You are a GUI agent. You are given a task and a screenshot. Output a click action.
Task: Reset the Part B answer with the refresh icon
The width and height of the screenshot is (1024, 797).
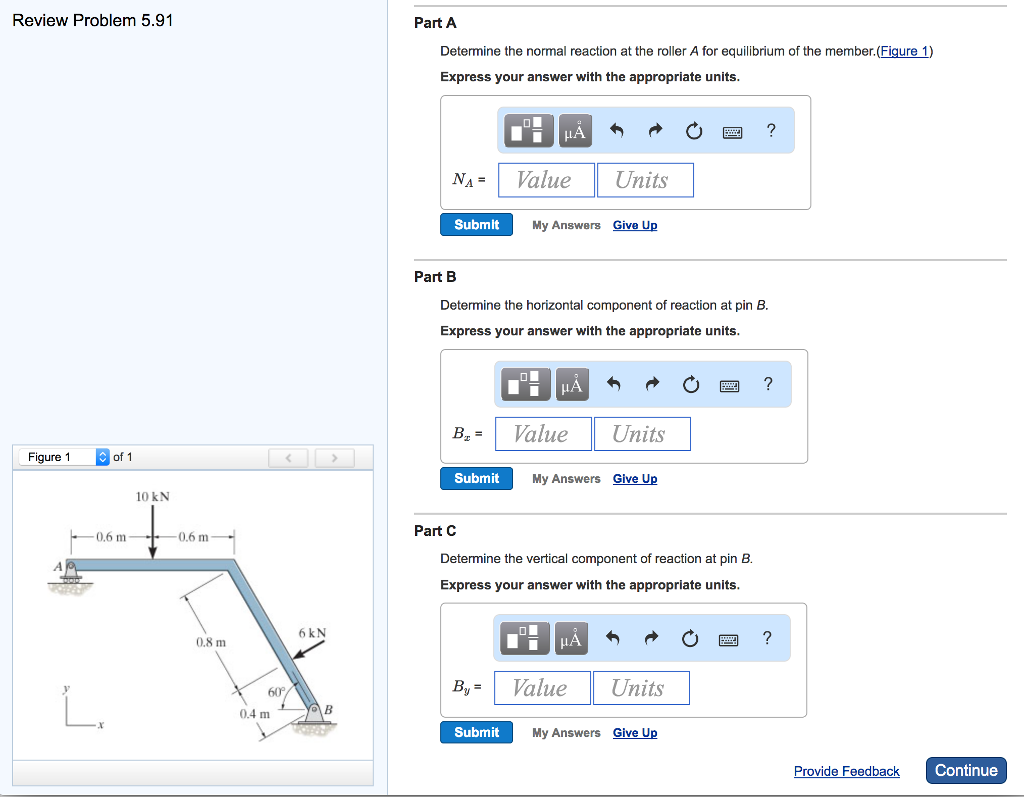tap(690, 384)
